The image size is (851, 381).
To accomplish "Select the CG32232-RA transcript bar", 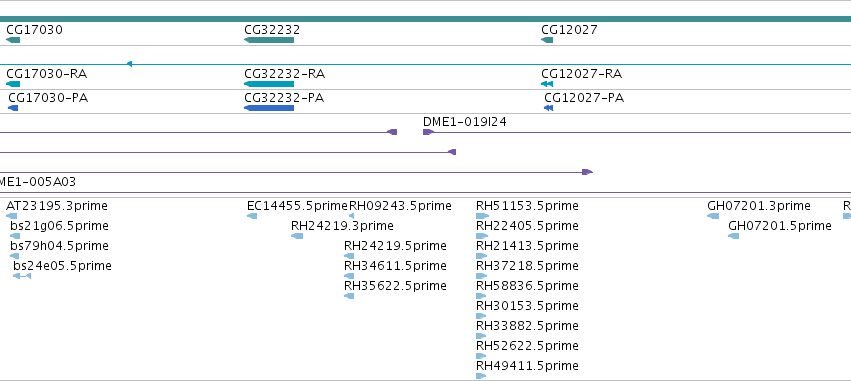I will pyautogui.click(x=269, y=84).
